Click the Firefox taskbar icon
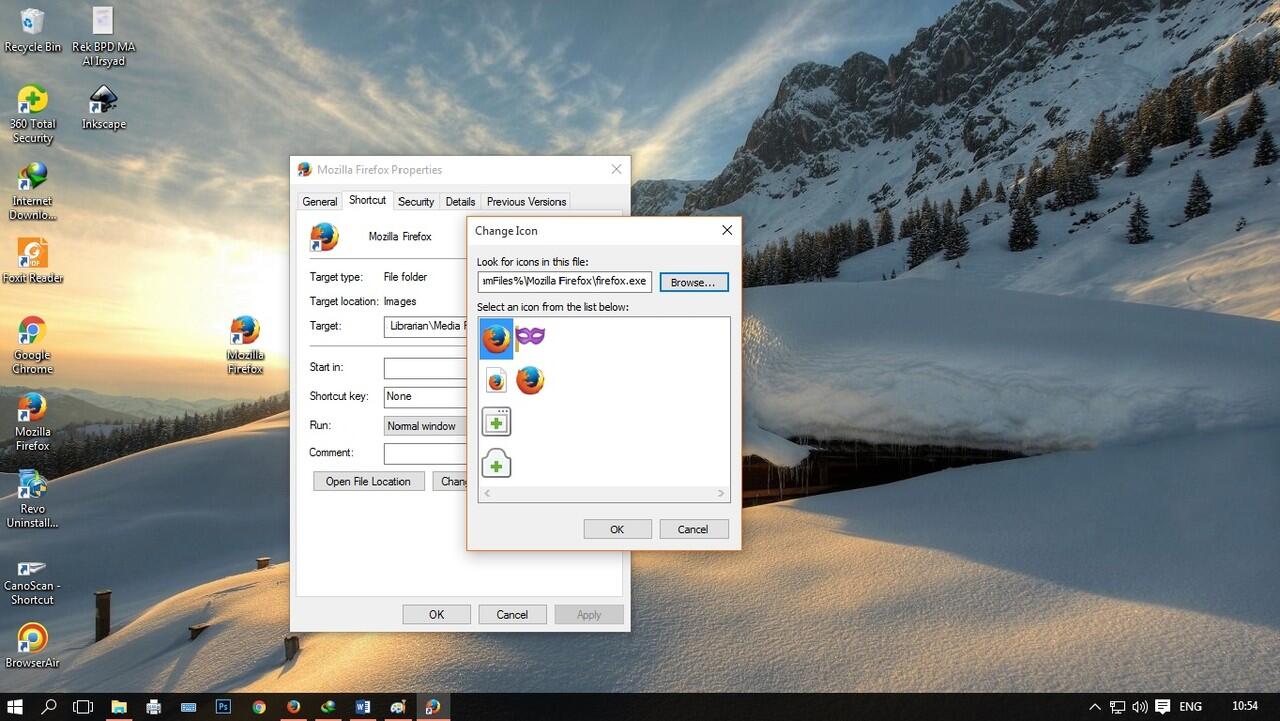This screenshot has height=721, width=1280. point(293,706)
